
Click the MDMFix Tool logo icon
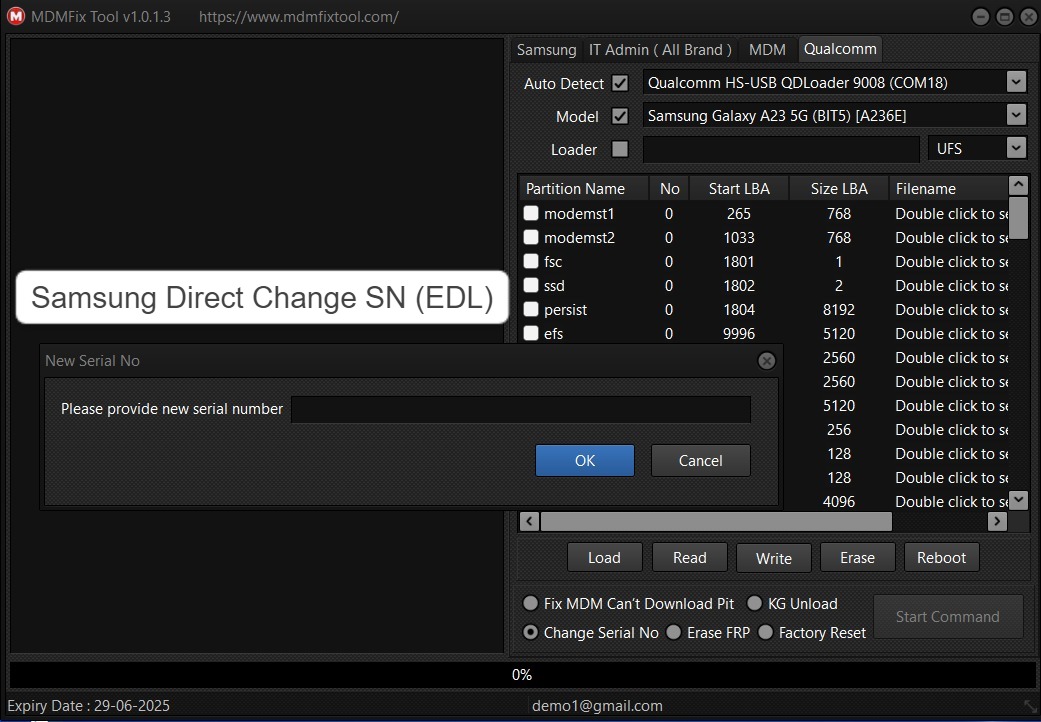pyautogui.click(x=16, y=16)
